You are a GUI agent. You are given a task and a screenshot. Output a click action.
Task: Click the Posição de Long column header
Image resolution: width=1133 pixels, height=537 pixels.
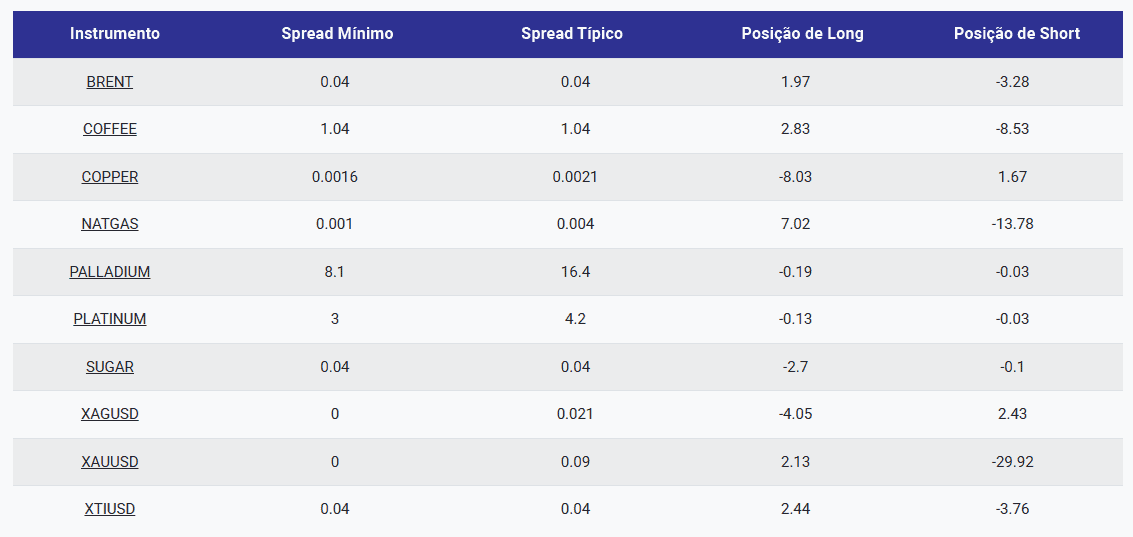[x=802, y=34]
